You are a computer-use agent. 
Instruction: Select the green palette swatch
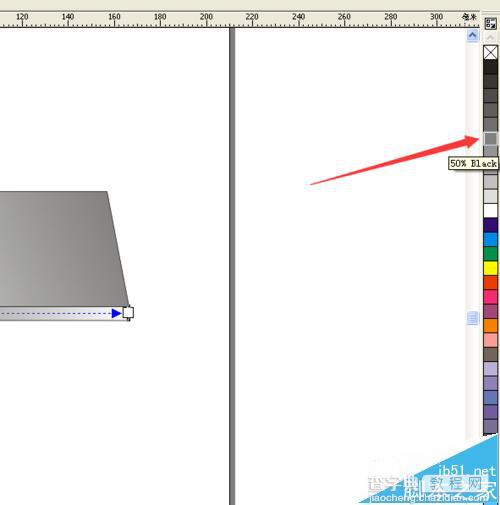490,254
